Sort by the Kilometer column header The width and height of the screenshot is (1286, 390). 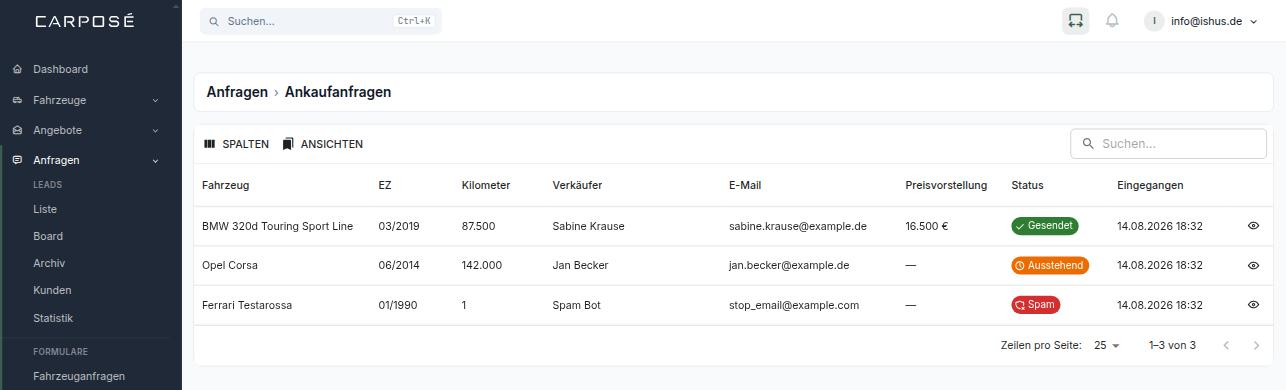pyautogui.click(x=486, y=185)
